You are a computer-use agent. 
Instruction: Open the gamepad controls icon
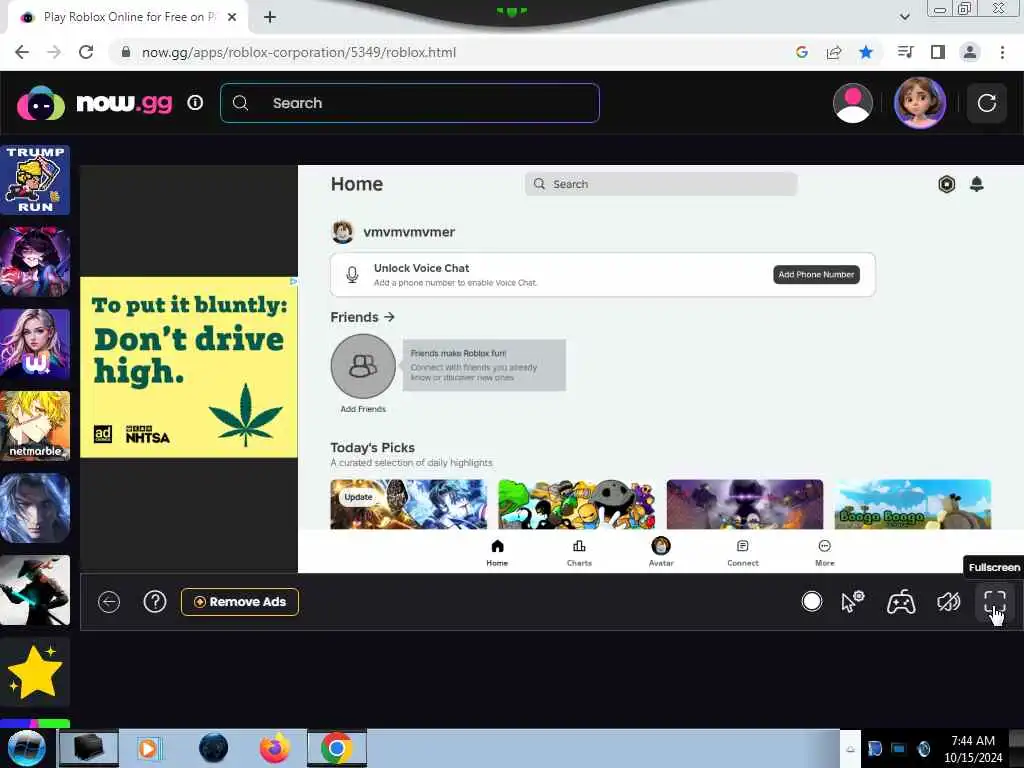pos(901,601)
